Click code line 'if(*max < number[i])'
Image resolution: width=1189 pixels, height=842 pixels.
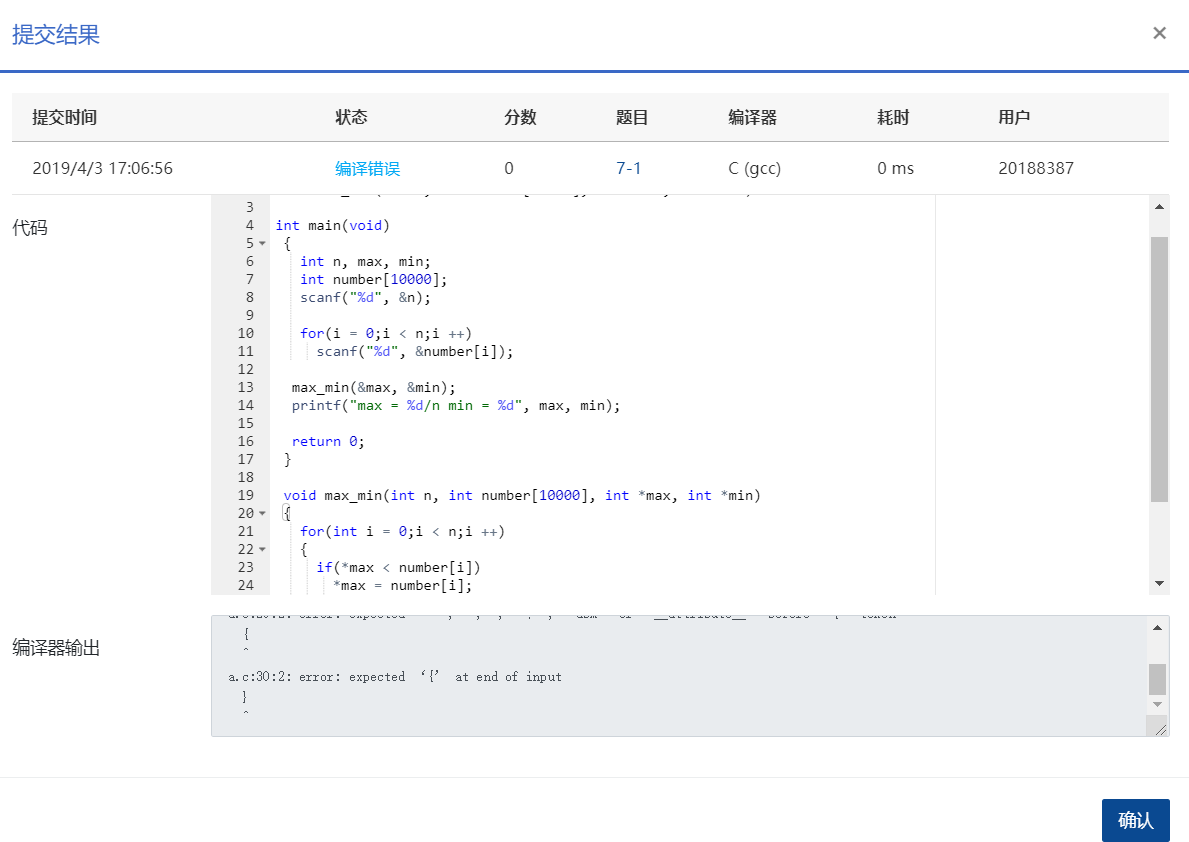tap(398, 567)
